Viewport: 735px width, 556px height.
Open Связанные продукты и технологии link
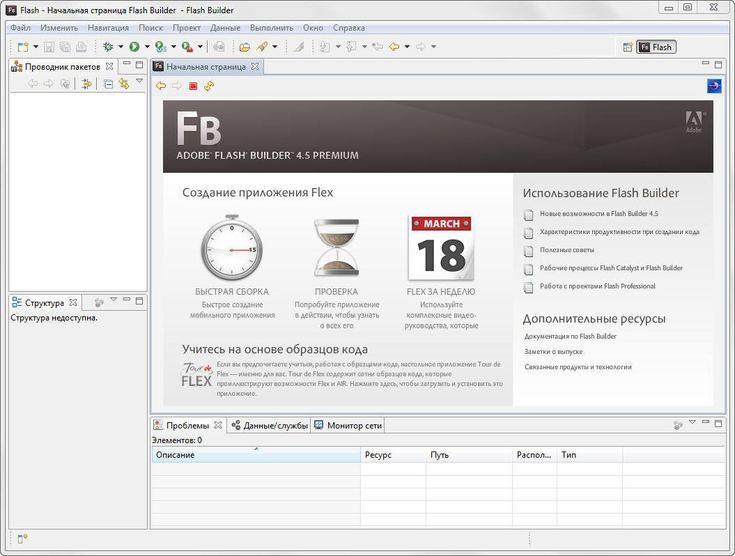point(578,367)
